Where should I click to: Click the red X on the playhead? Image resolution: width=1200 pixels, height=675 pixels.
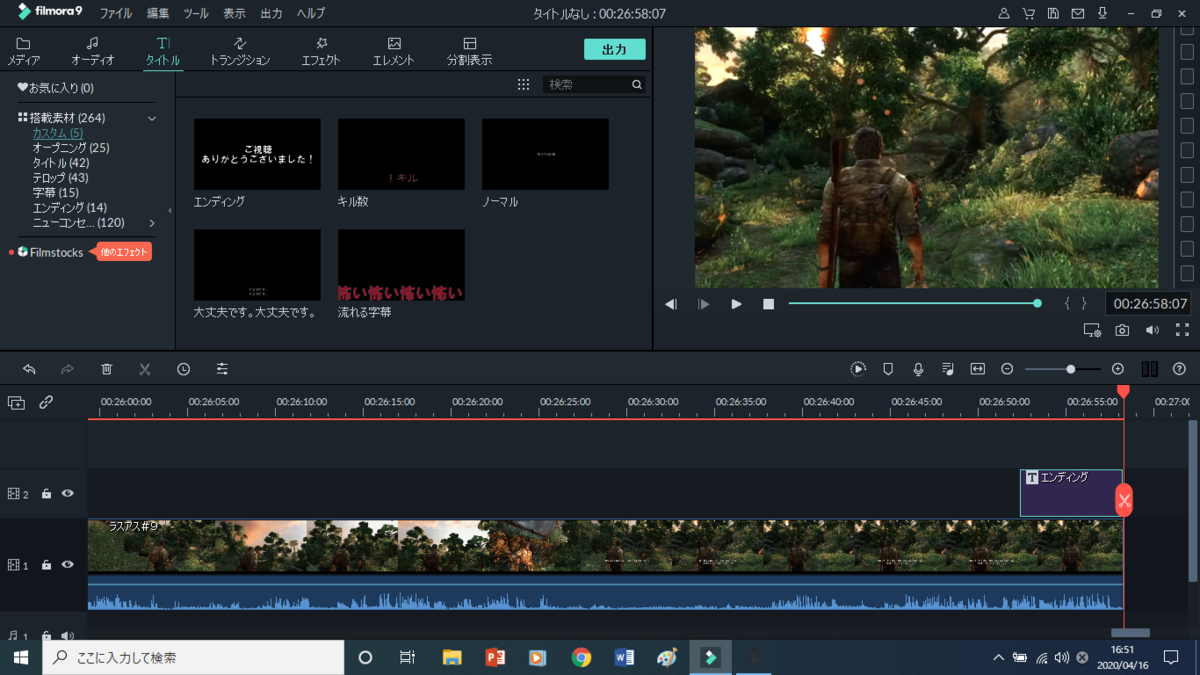1124,500
